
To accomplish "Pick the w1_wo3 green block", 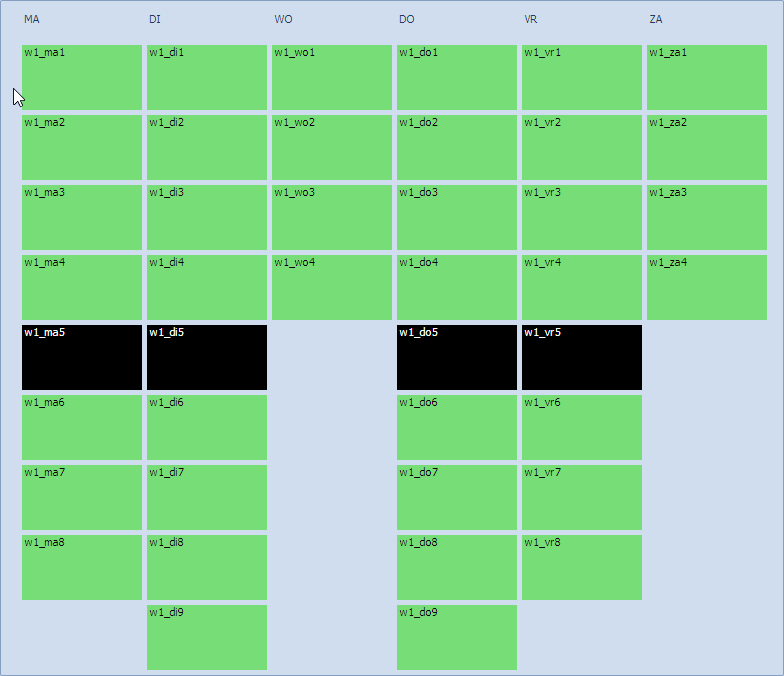I will (x=332, y=218).
